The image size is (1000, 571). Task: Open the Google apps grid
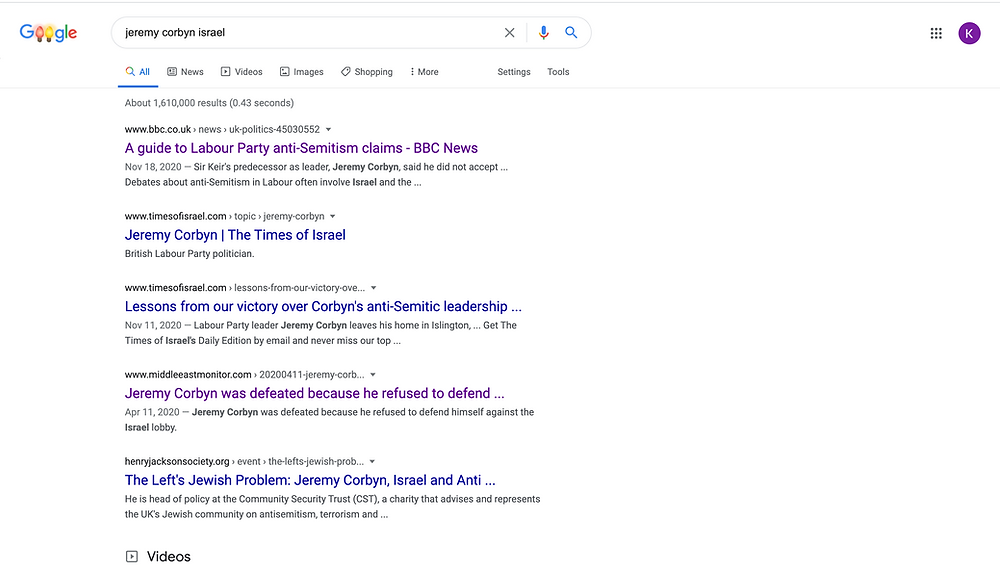[936, 33]
